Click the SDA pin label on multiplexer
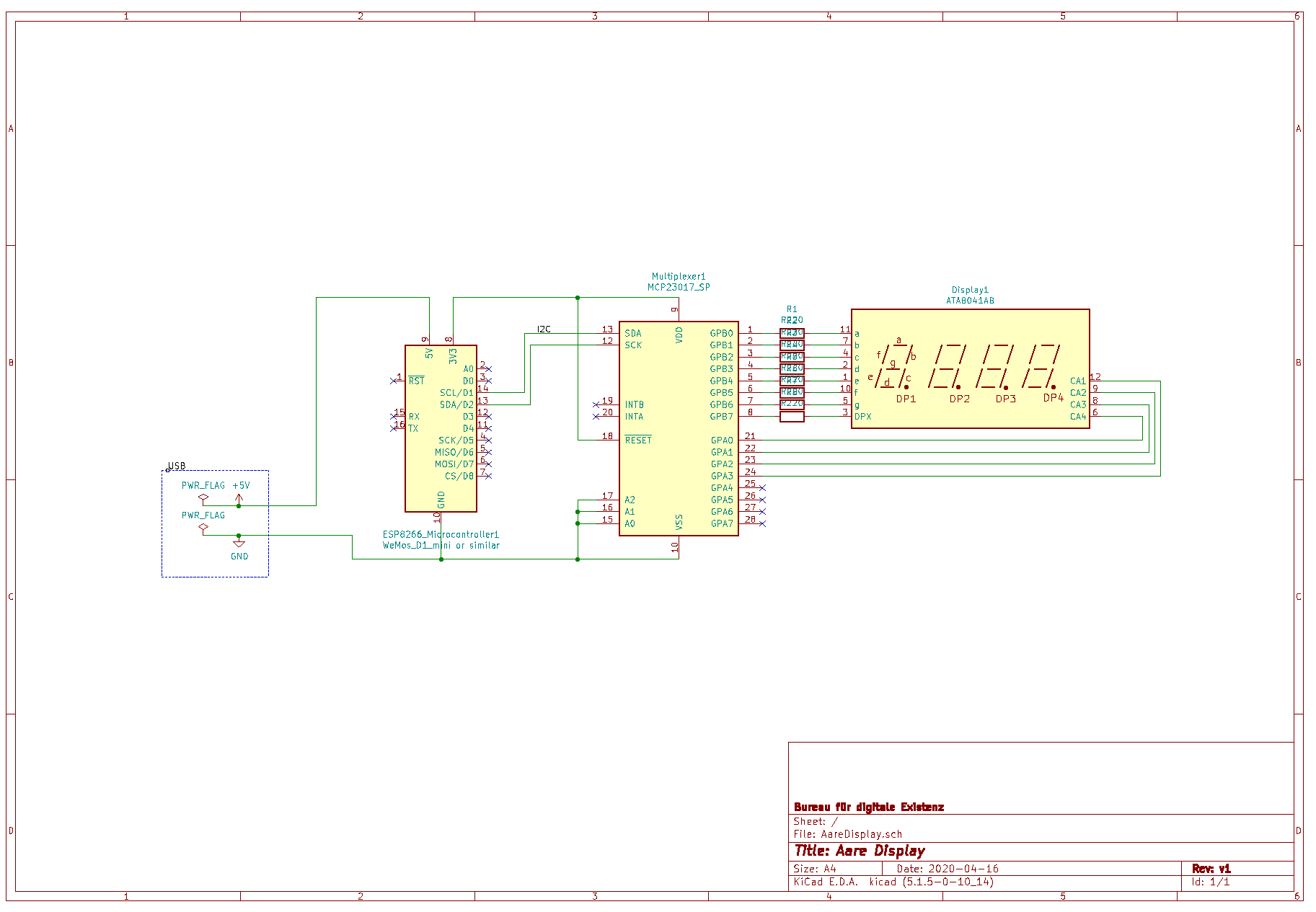1316x912 pixels. pos(633,333)
